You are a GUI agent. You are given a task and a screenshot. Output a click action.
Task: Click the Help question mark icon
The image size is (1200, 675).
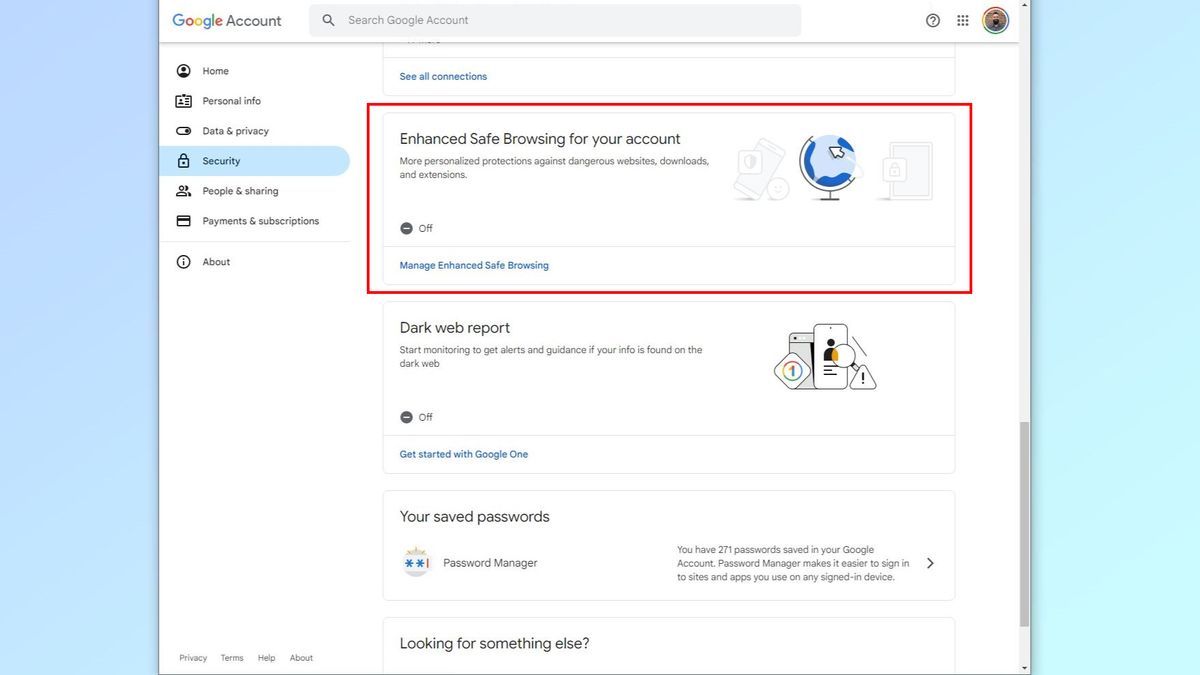932,20
